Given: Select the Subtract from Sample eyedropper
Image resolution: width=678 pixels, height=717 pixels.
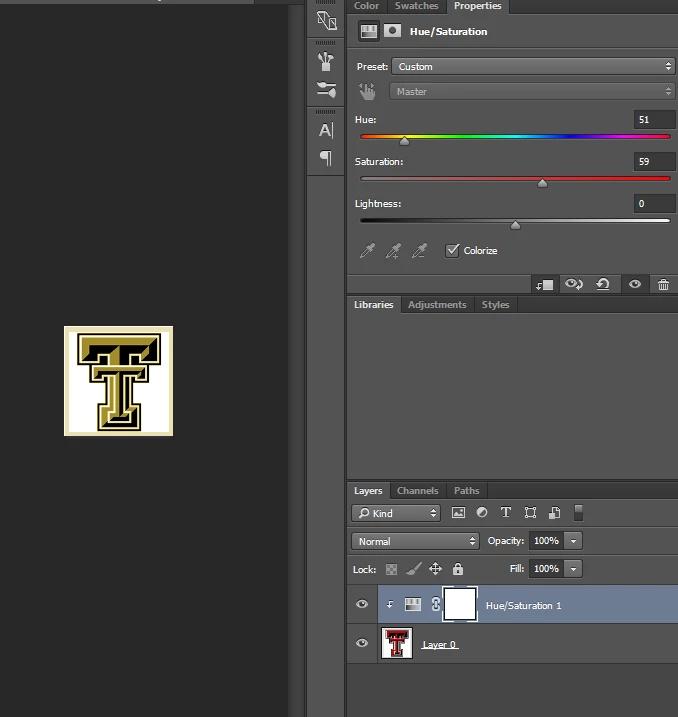Looking at the screenshot, I should (x=419, y=251).
